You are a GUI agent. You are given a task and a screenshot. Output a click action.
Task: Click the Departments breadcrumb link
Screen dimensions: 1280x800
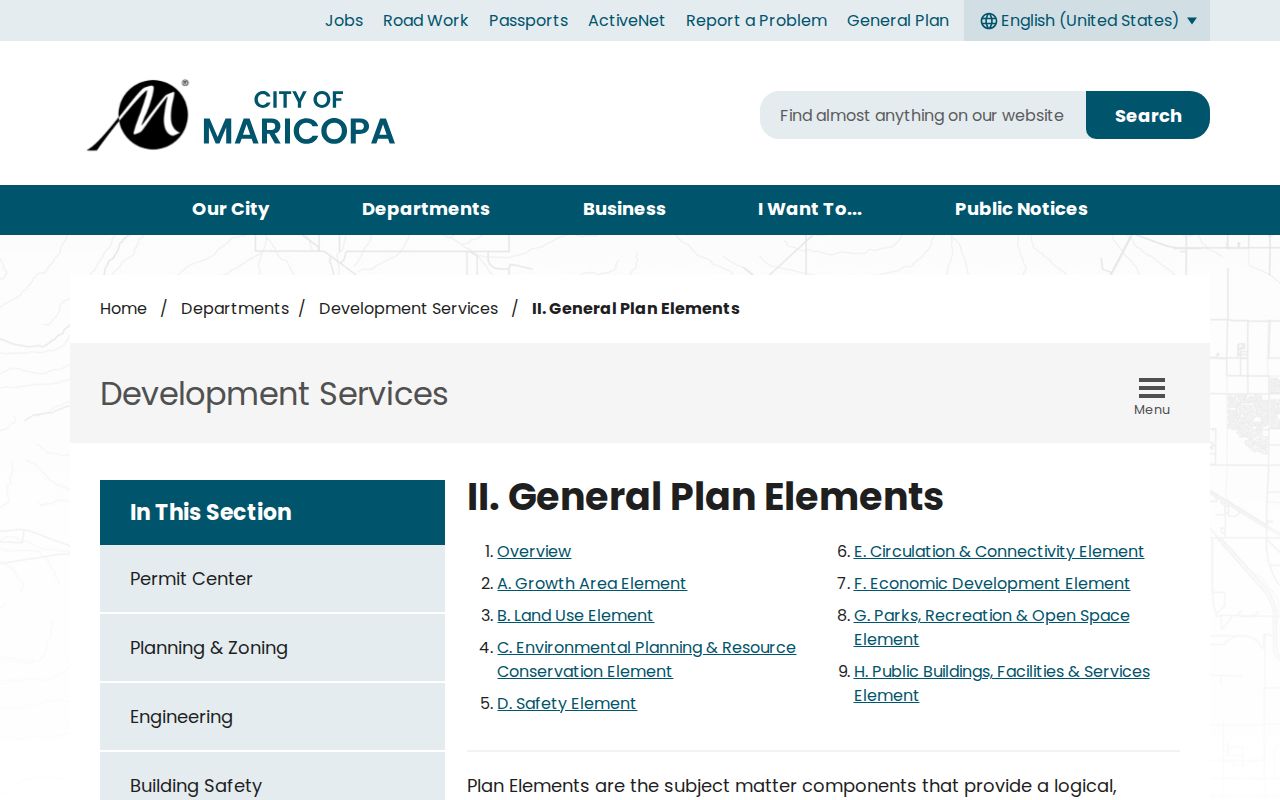[x=235, y=309]
